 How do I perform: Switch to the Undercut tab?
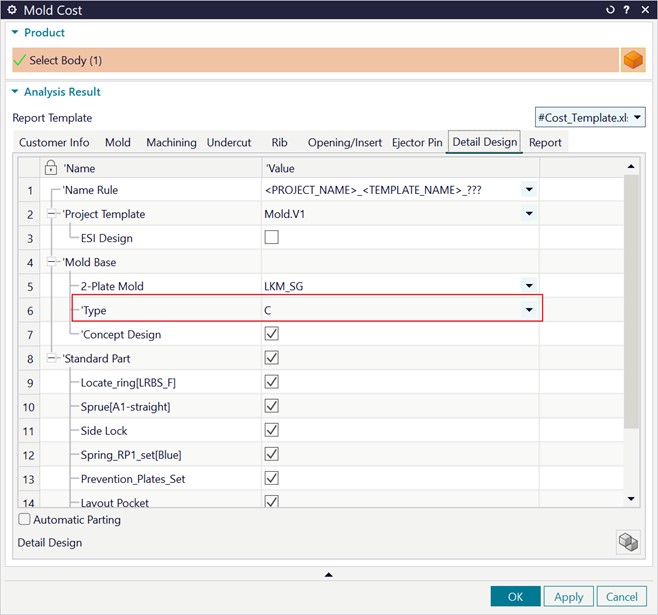(229, 143)
